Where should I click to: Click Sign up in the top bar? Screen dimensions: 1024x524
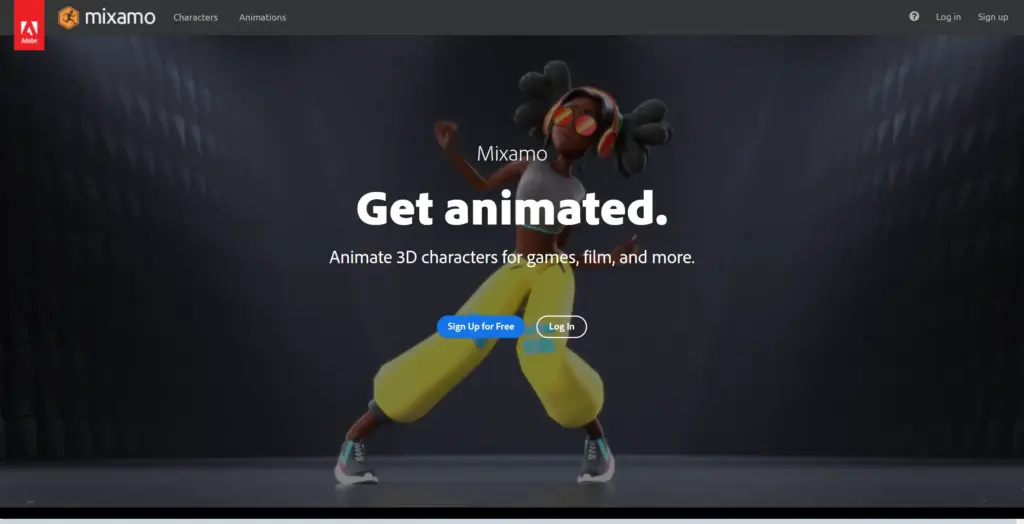(x=993, y=17)
